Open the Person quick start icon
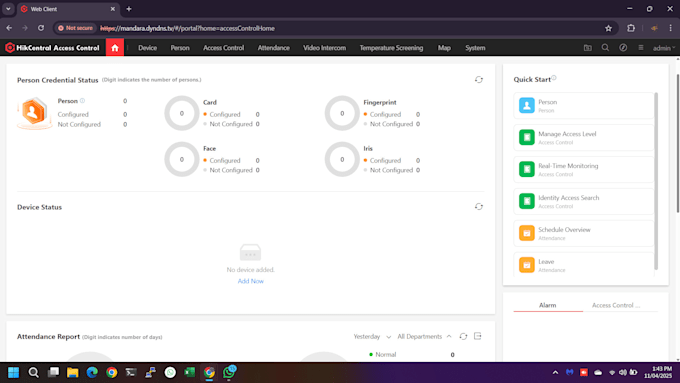The image size is (680, 383). [526, 105]
